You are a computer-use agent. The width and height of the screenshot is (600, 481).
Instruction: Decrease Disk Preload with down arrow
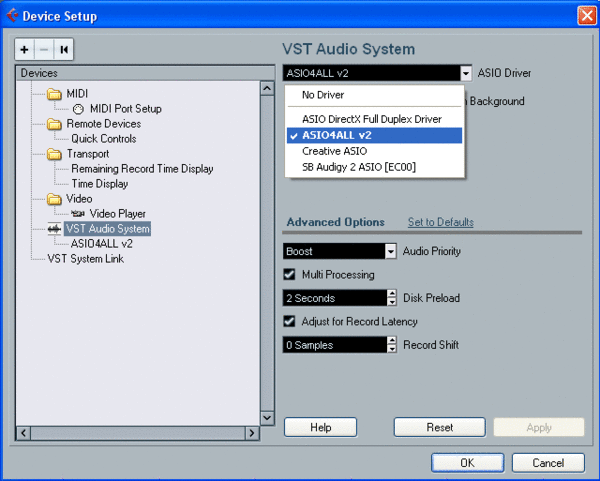tap(392, 302)
